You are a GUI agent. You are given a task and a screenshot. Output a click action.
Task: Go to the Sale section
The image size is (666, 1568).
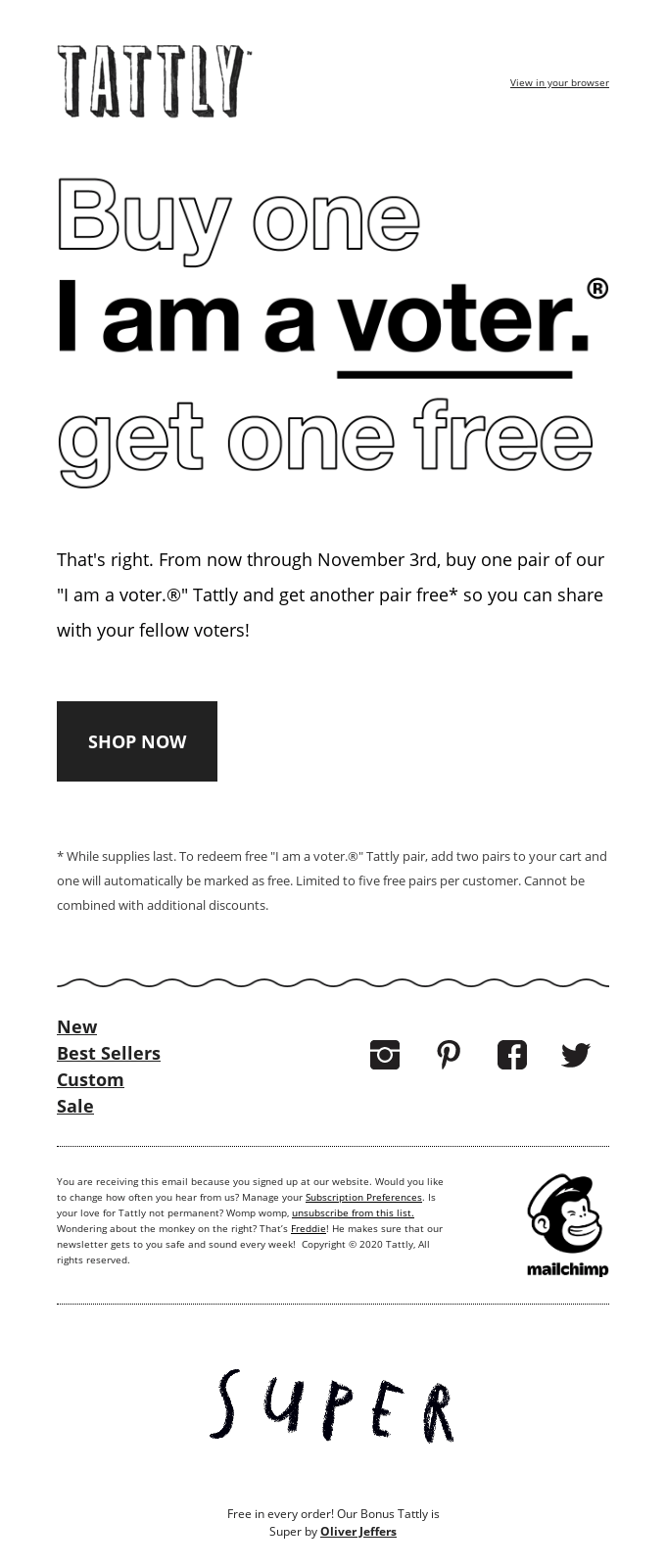point(74,1107)
